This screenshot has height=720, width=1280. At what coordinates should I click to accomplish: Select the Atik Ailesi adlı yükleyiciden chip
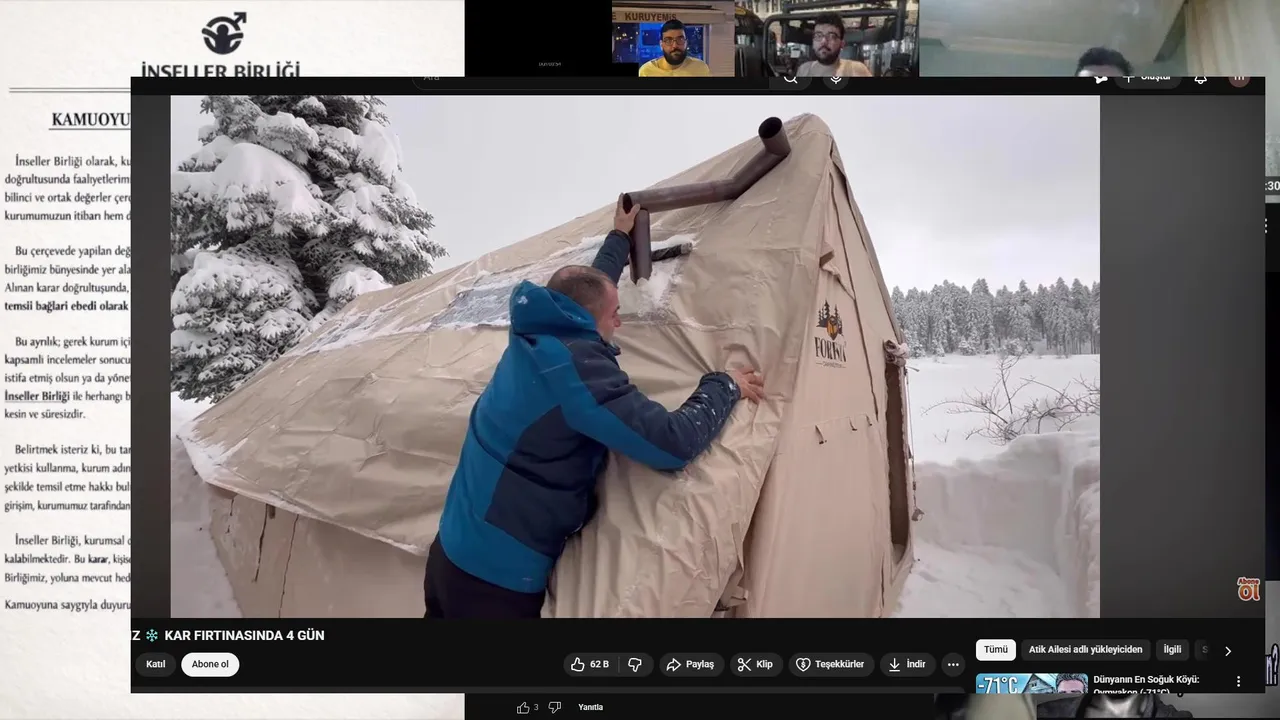pos(1085,650)
